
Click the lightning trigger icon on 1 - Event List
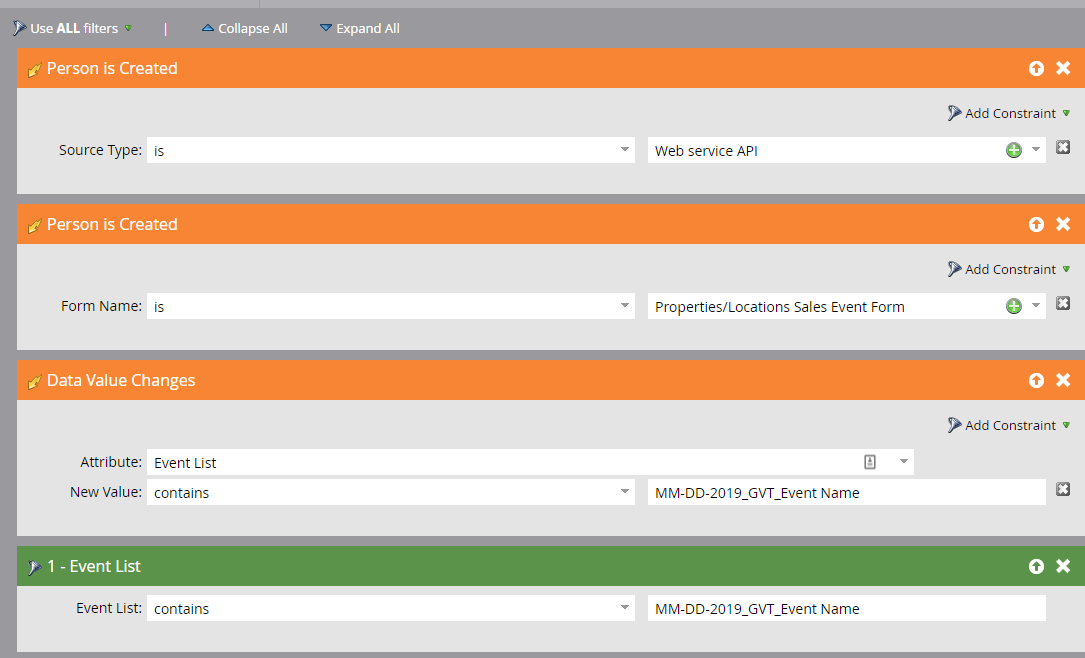(x=33, y=566)
